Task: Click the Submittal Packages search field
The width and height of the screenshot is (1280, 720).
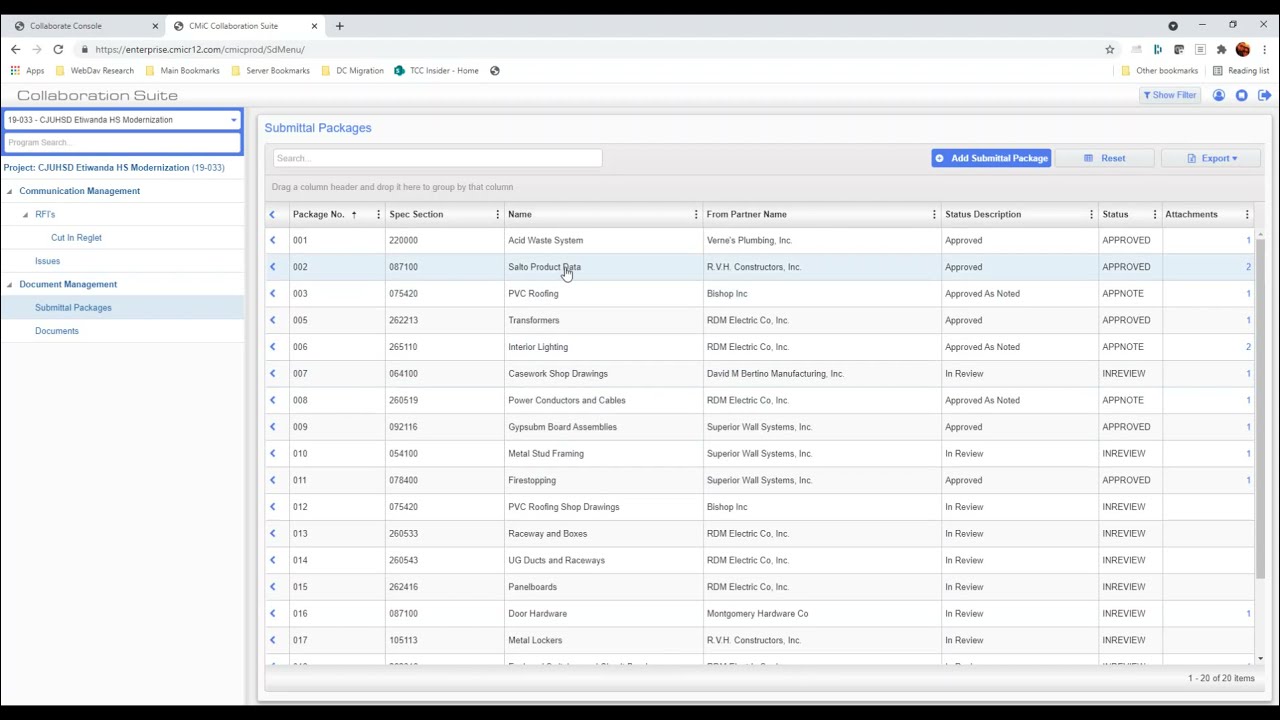Action: (437, 158)
